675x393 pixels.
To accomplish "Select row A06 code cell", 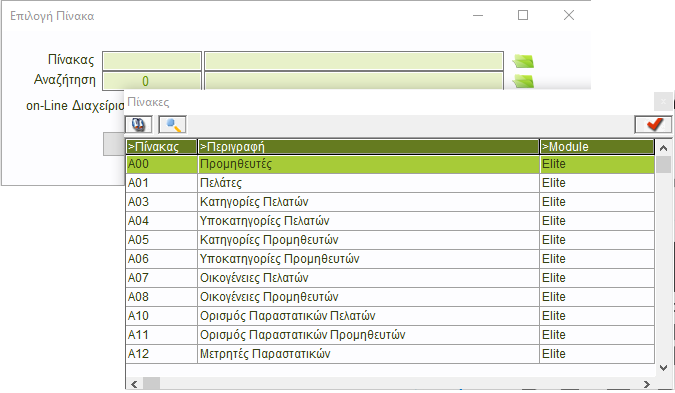I will 161,259.
